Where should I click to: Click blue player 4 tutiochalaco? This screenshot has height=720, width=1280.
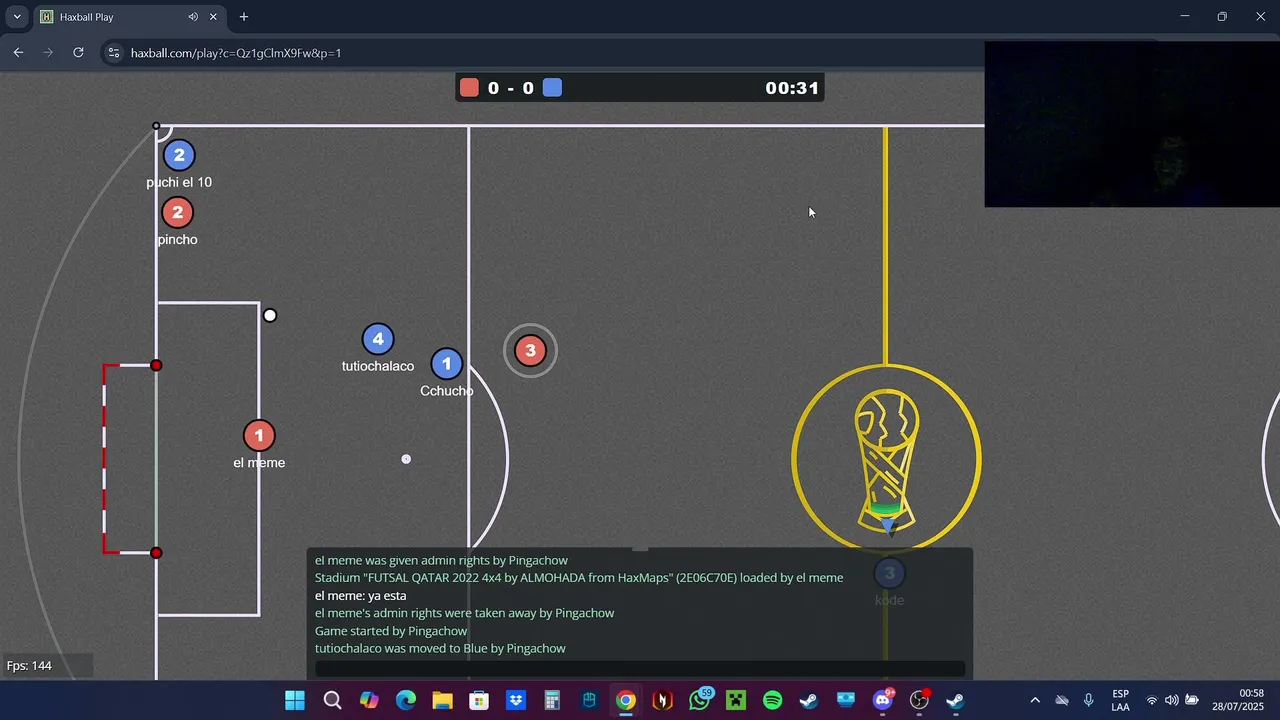coord(378,339)
